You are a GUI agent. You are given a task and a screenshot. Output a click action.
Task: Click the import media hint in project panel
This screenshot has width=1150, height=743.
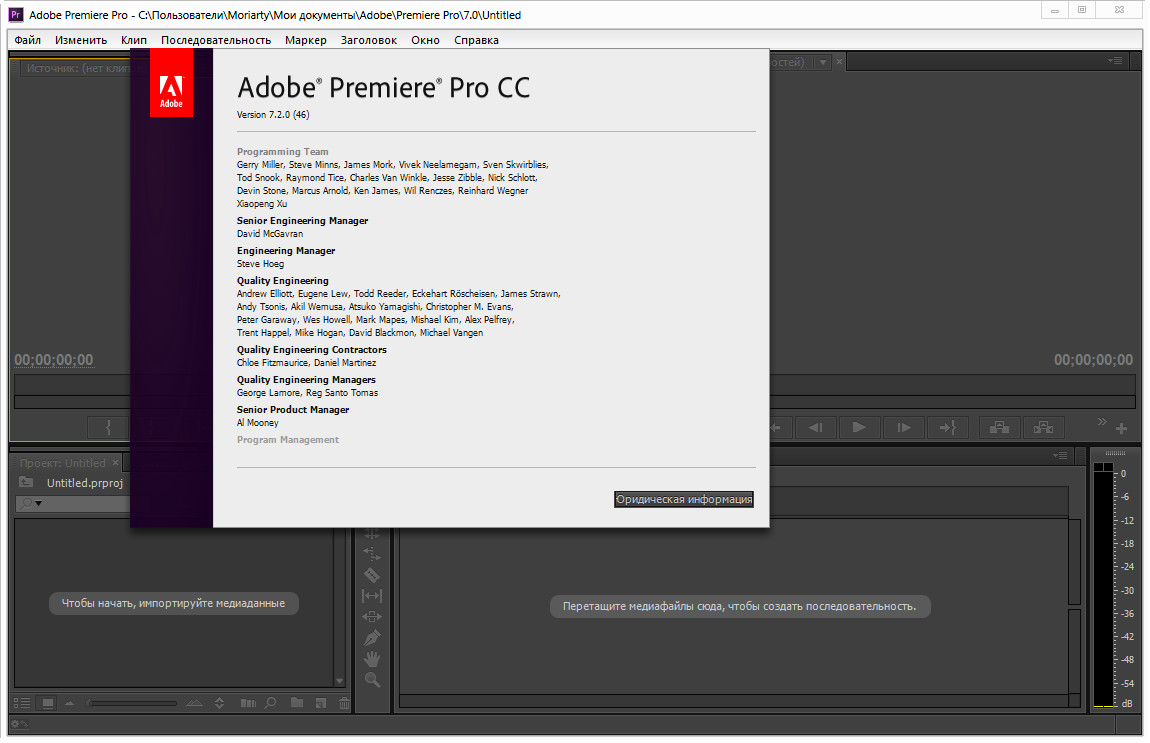173,603
